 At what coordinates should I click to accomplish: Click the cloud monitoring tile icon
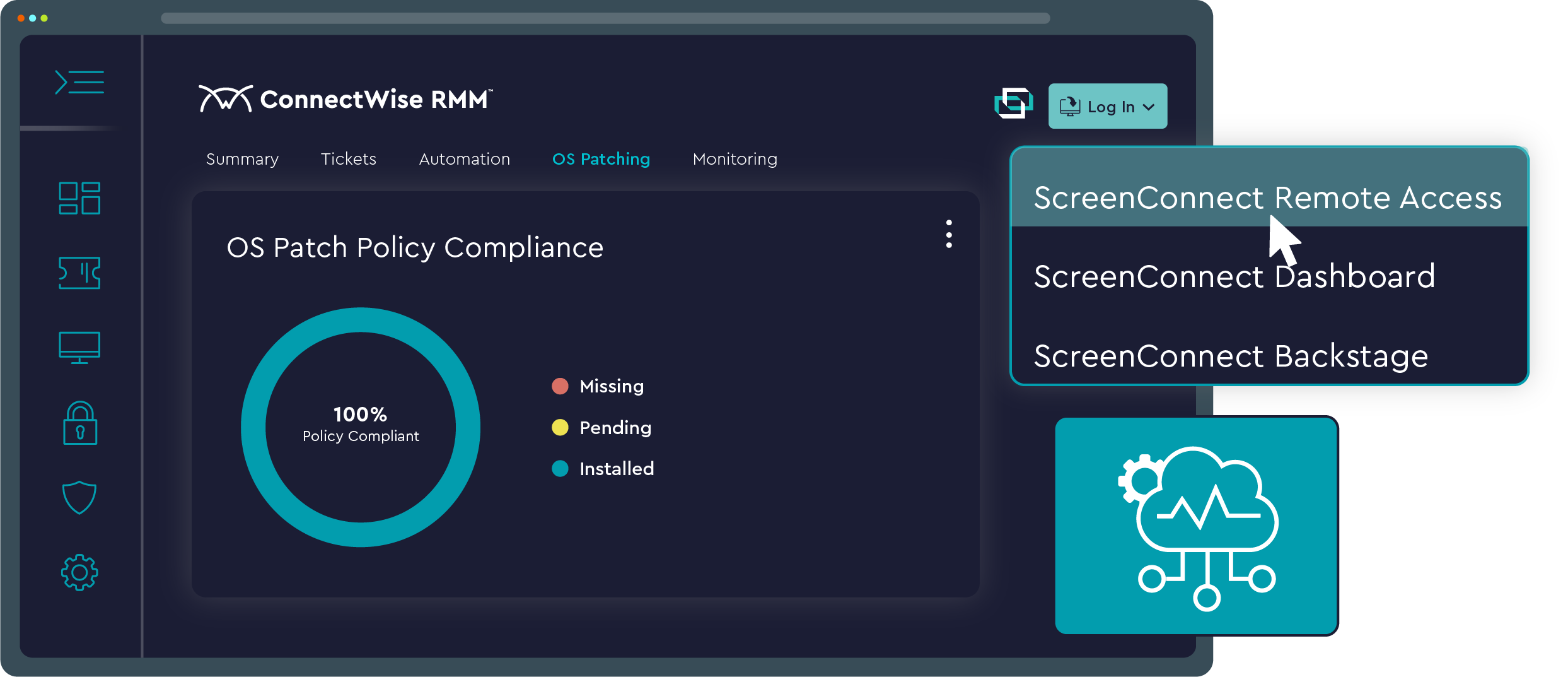(x=1196, y=526)
